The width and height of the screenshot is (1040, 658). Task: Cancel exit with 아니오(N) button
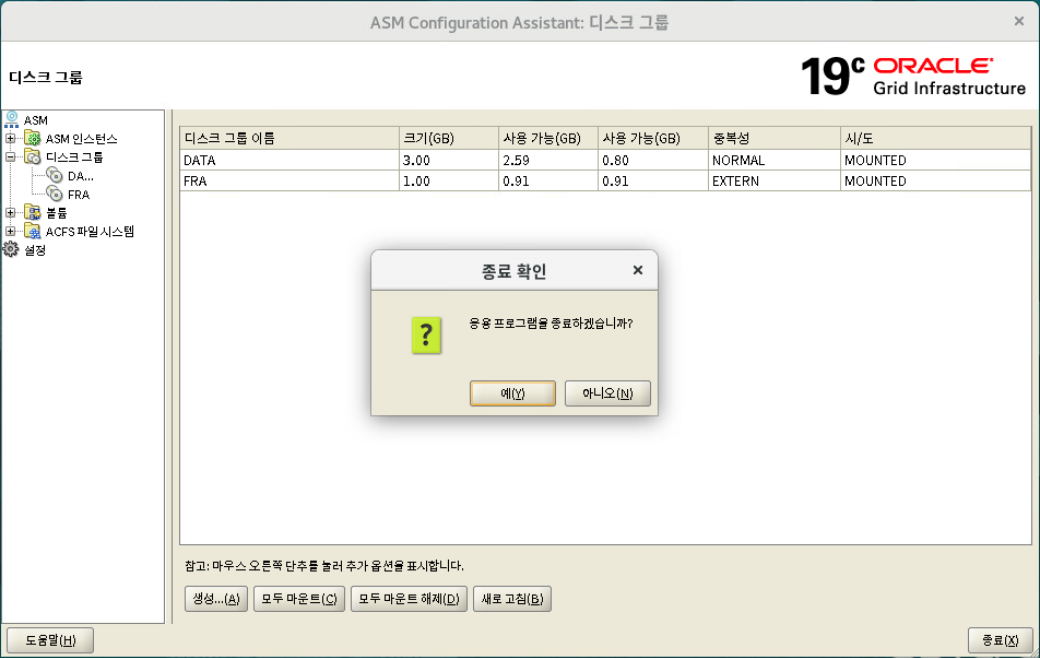(608, 393)
